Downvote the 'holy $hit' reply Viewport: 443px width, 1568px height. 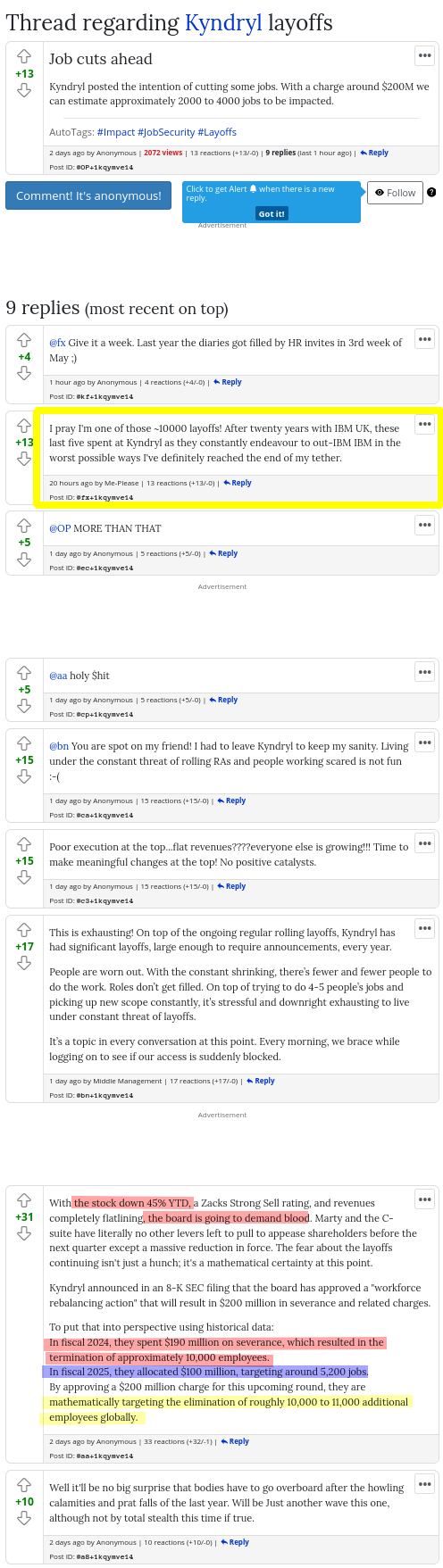[24, 707]
